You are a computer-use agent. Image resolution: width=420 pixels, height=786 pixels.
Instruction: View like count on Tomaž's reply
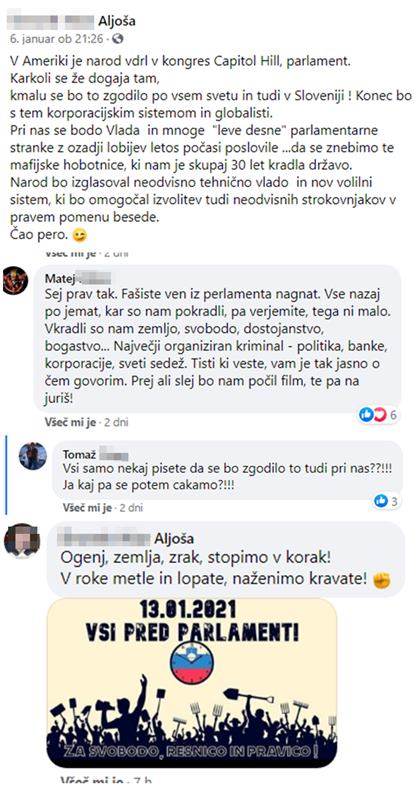click(386, 501)
